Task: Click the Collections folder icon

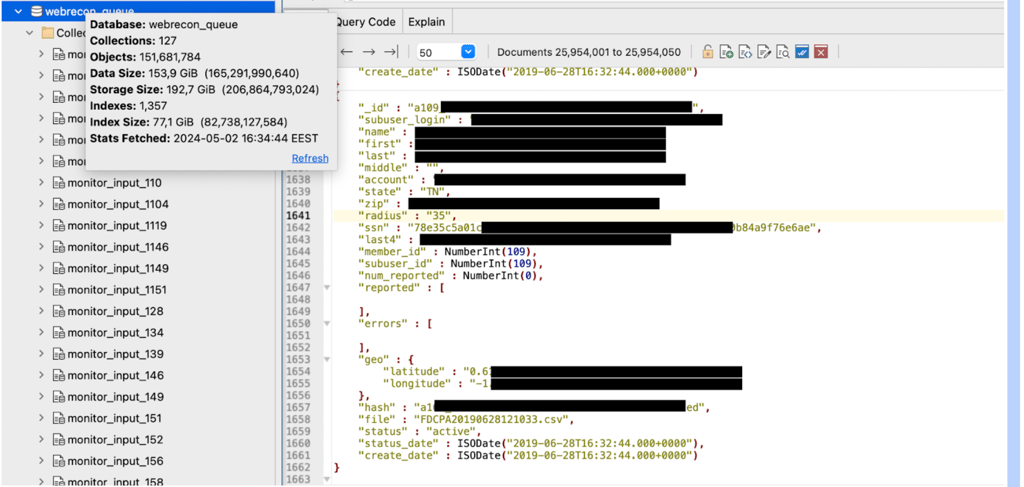Action: (x=47, y=33)
